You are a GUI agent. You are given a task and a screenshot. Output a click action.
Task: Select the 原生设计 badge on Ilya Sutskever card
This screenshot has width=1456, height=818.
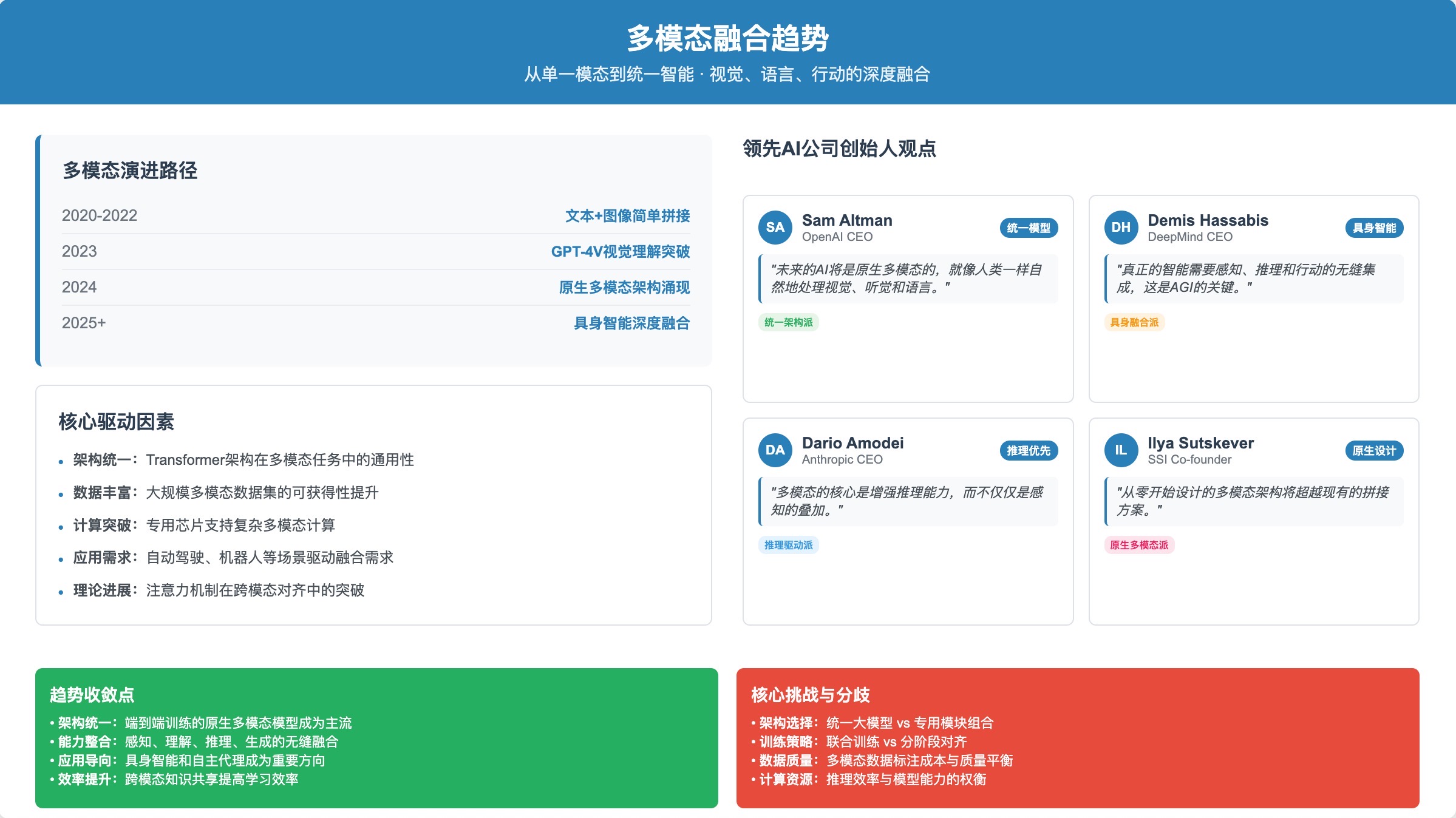[x=1374, y=451]
